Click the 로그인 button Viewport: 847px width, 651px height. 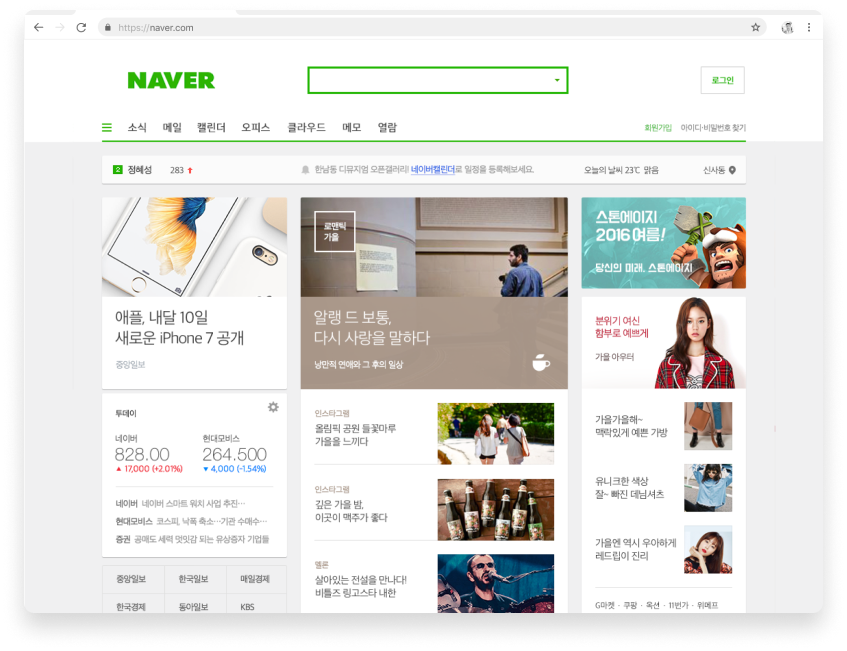[x=722, y=80]
